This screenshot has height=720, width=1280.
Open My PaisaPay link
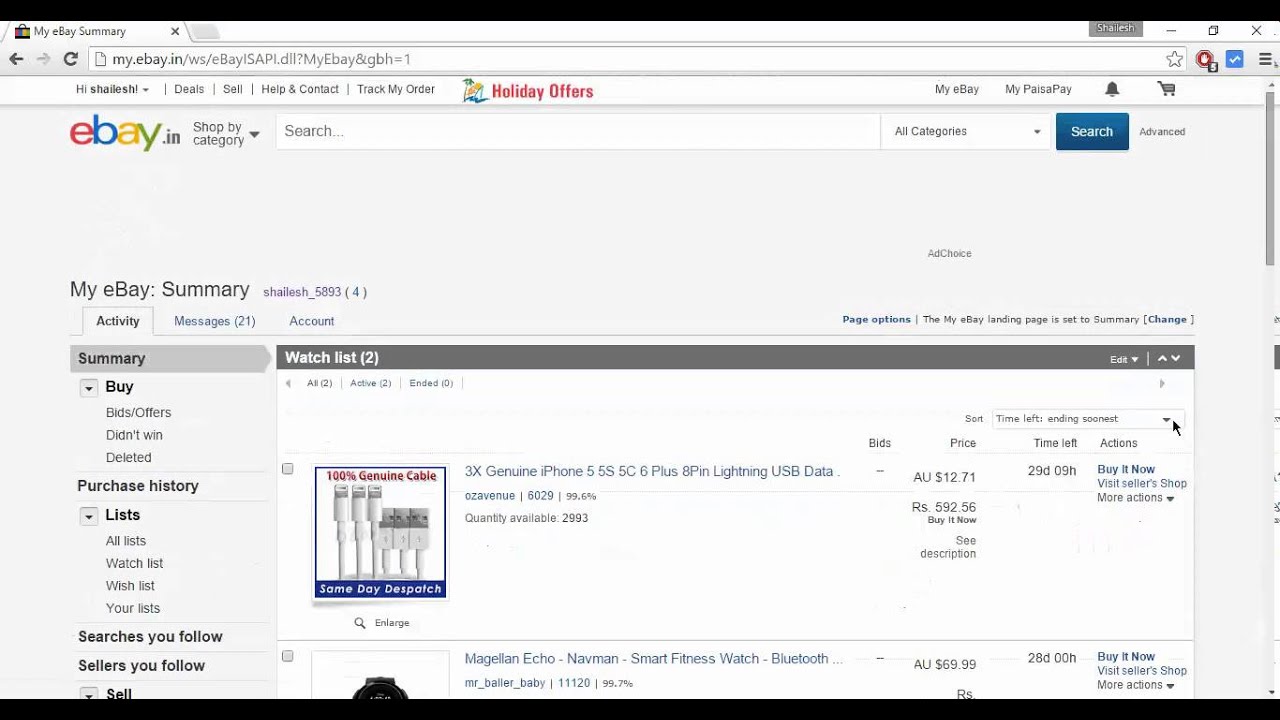pyautogui.click(x=1038, y=89)
